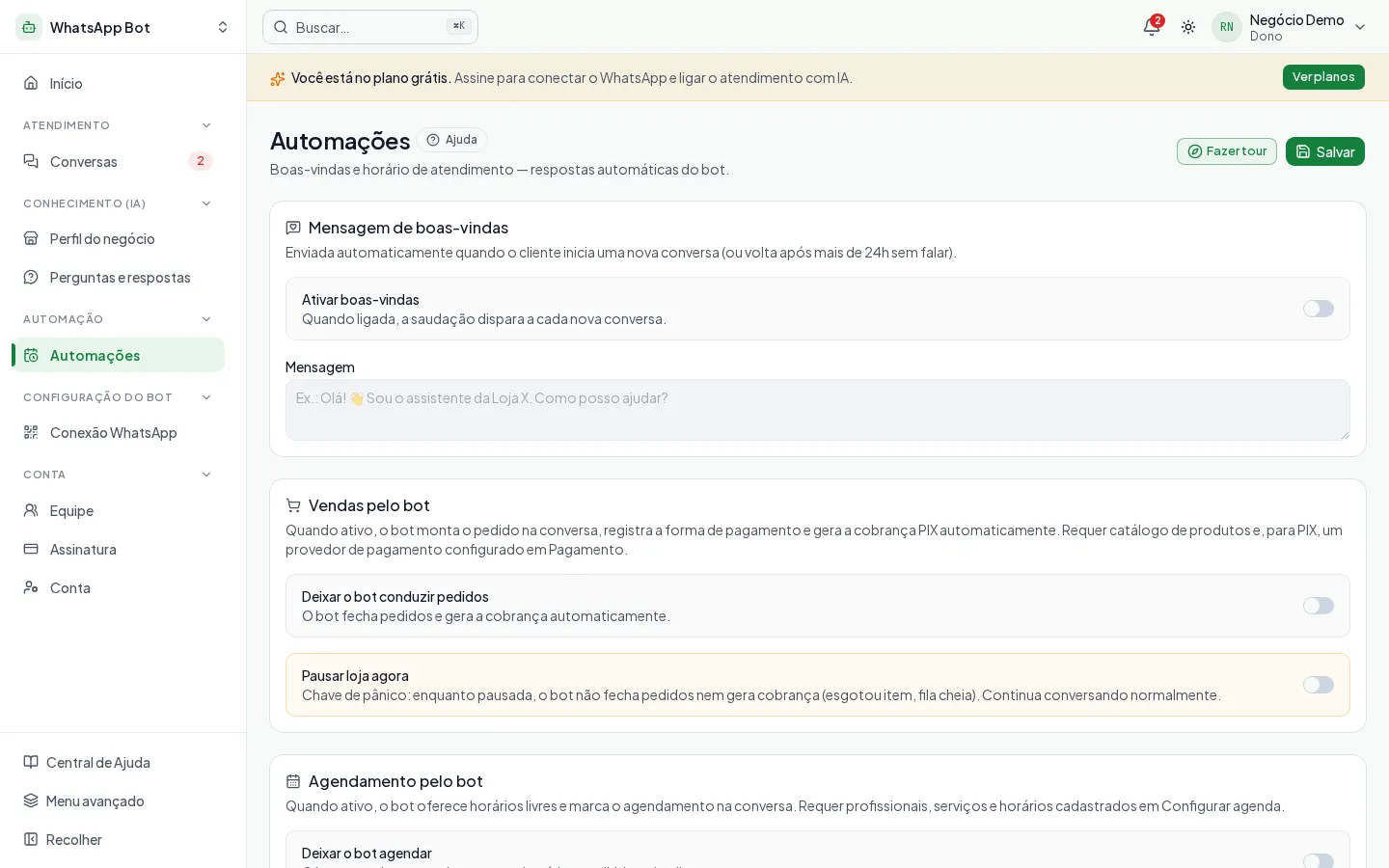Open Conversas in the sidebar
1389x868 pixels.
[118, 161]
